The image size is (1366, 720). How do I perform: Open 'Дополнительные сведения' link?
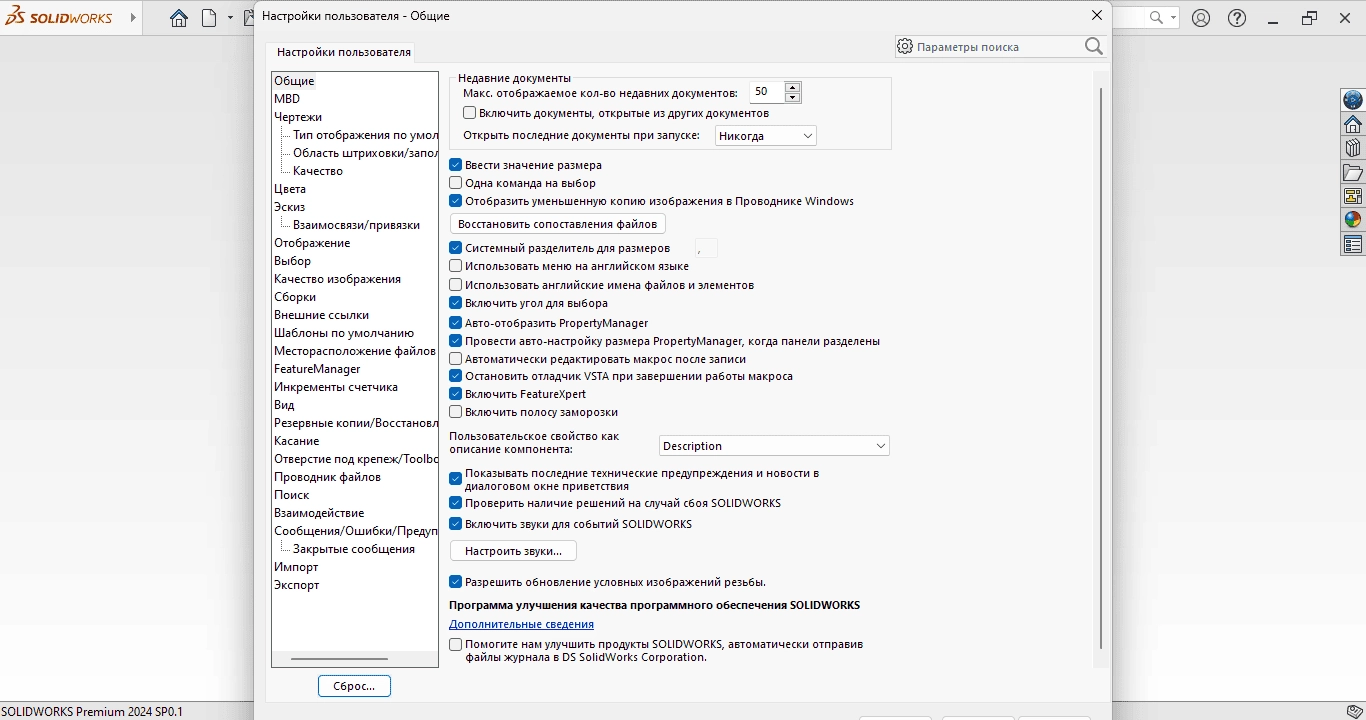coord(522,624)
